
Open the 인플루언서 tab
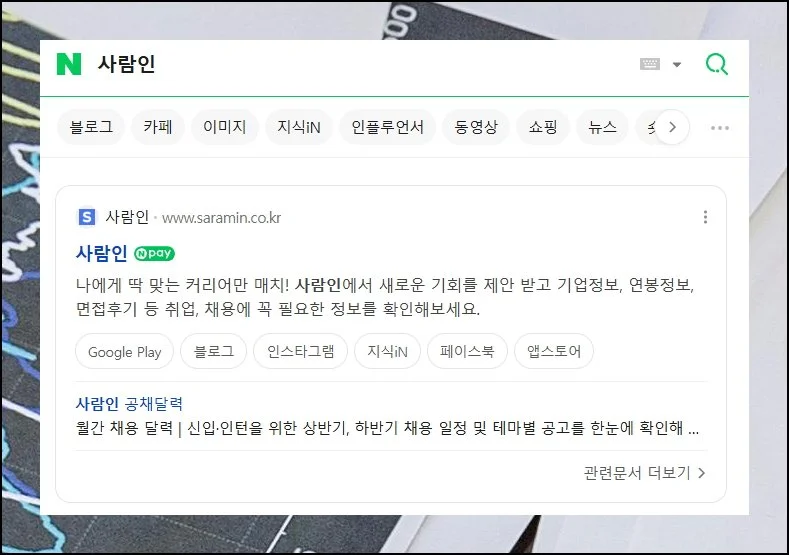[387, 127]
